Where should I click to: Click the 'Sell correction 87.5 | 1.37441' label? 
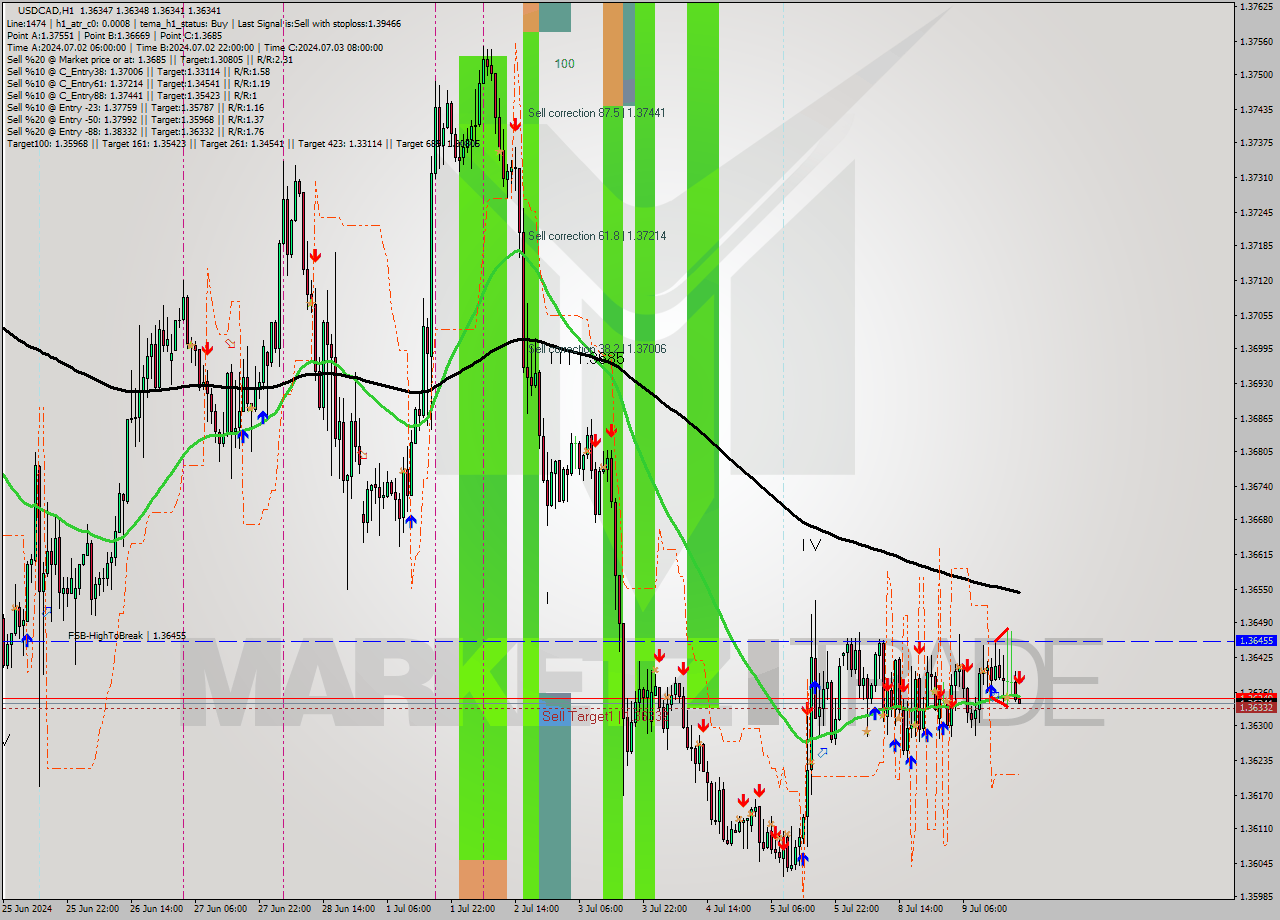(597, 113)
